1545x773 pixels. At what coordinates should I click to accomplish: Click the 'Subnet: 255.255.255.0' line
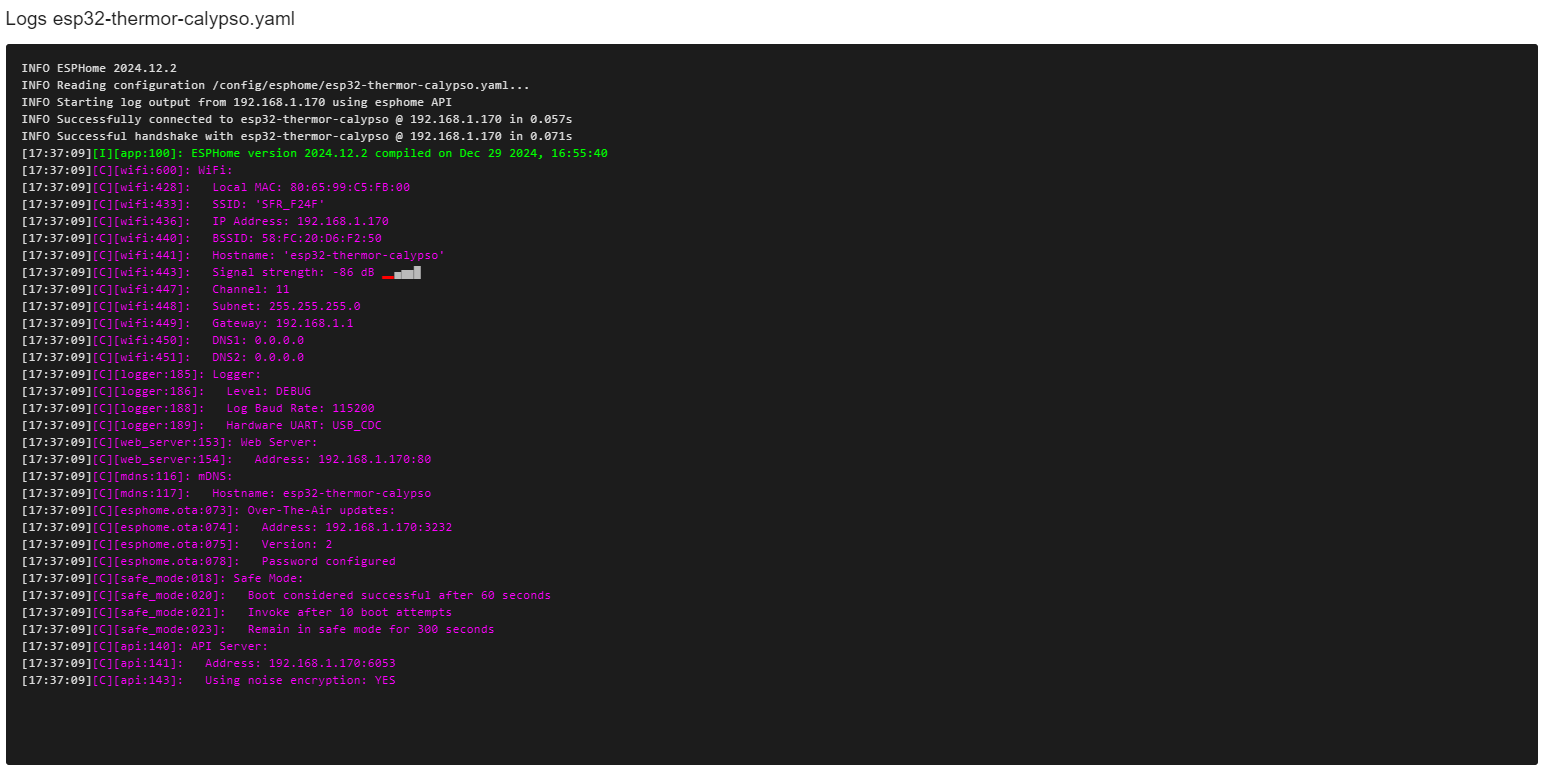point(191,306)
